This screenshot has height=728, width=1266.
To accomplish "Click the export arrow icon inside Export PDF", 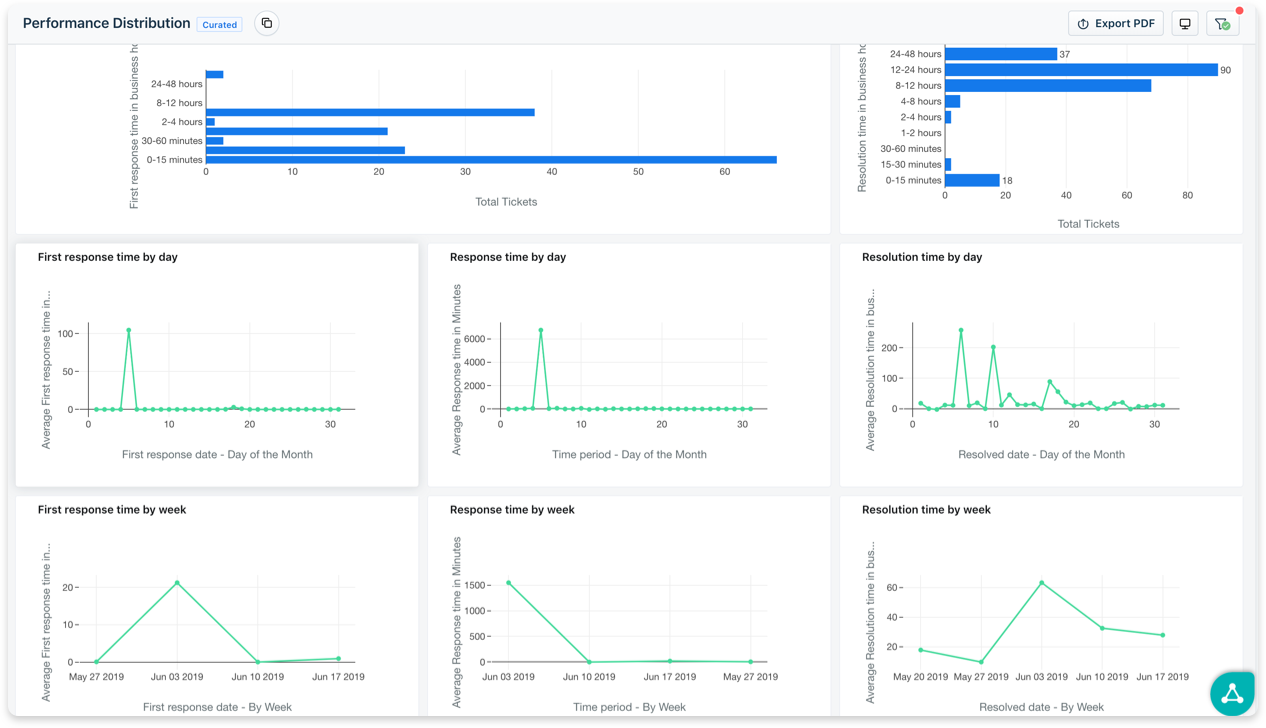I will pyautogui.click(x=1085, y=22).
